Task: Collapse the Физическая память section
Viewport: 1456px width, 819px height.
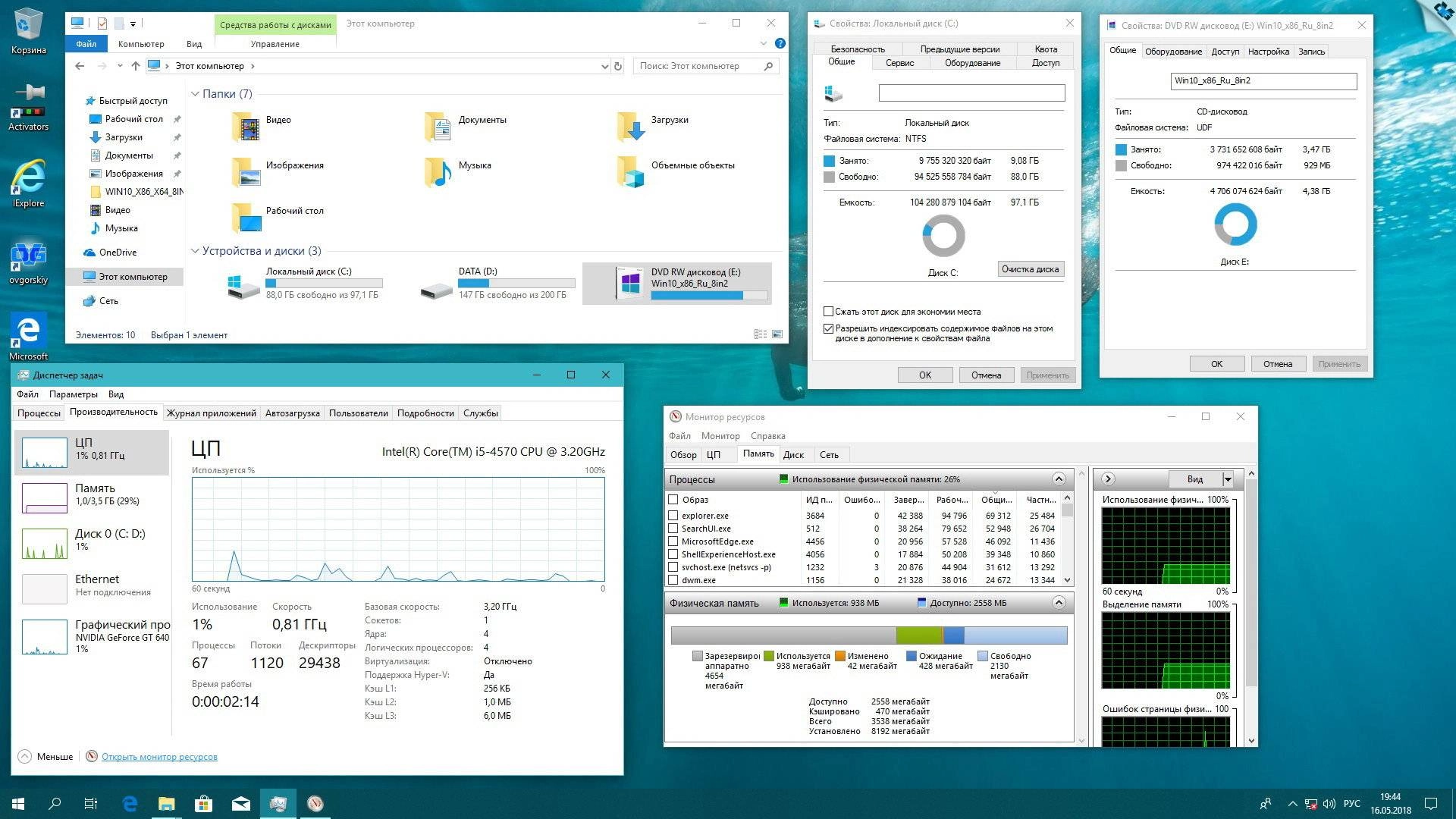Action: click(x=1059, y=603)
